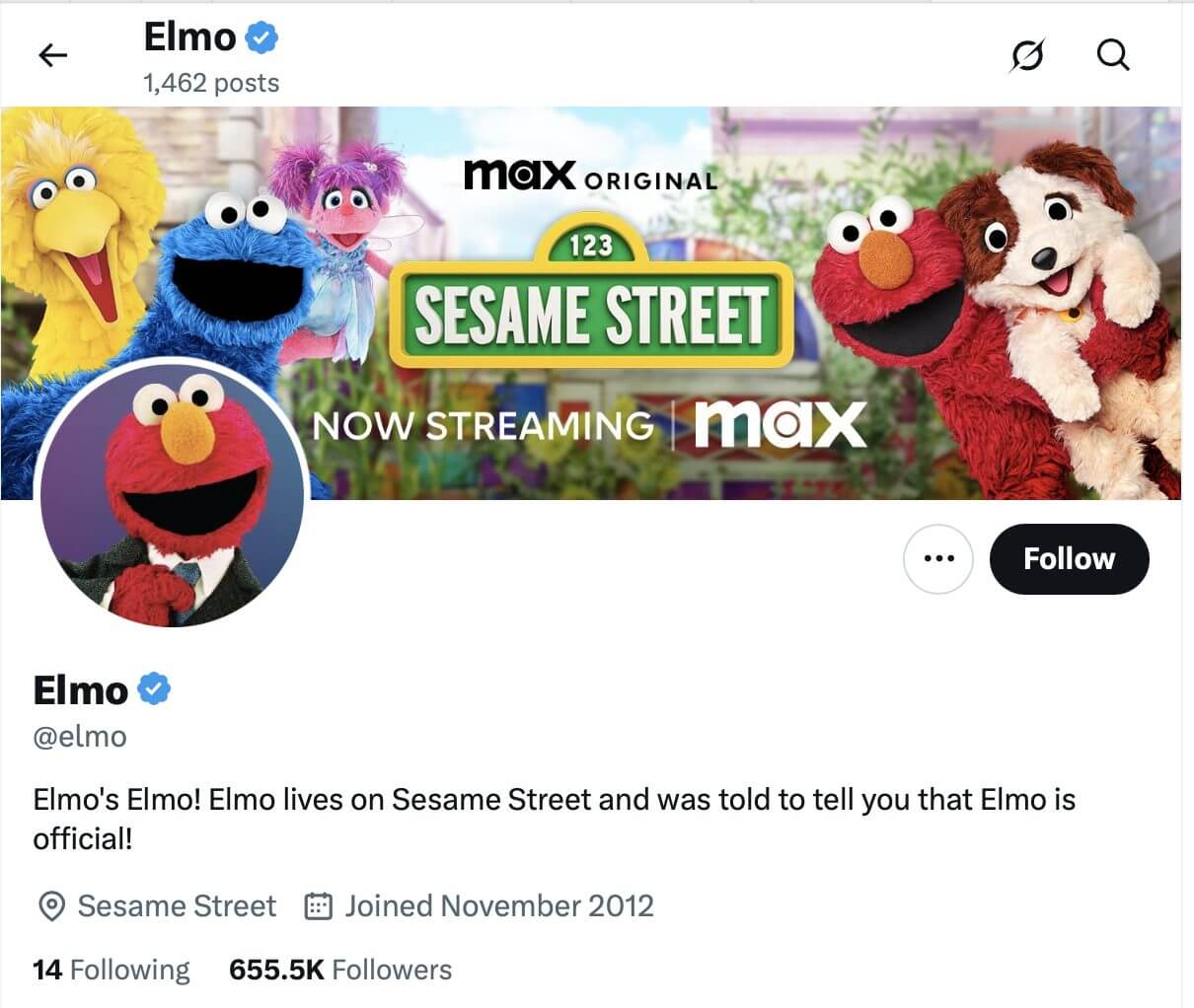Viewport: 1194px width, 1008px height.
Task: Click the "Joined November 2012" text
Action: [498, 906]
